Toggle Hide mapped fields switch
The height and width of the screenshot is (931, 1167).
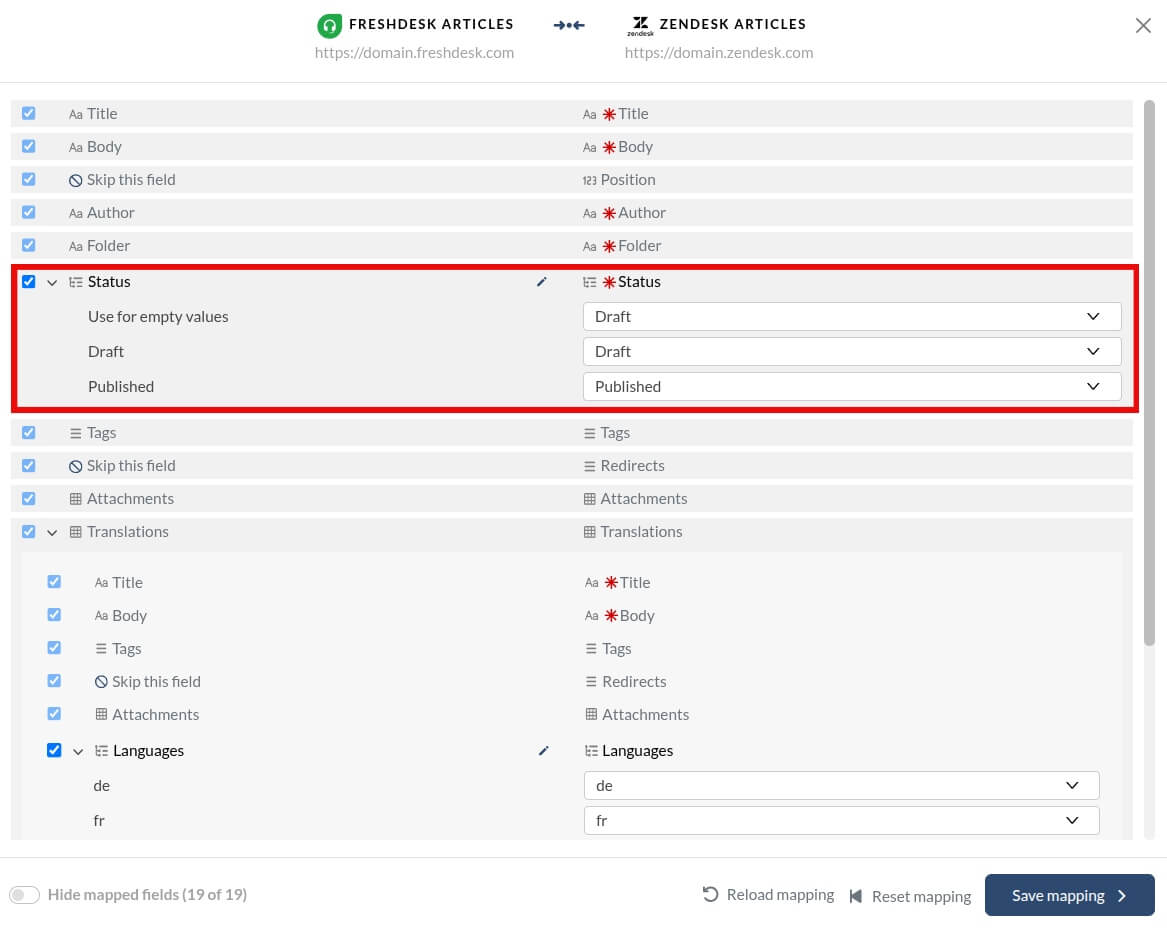point(25,895)
